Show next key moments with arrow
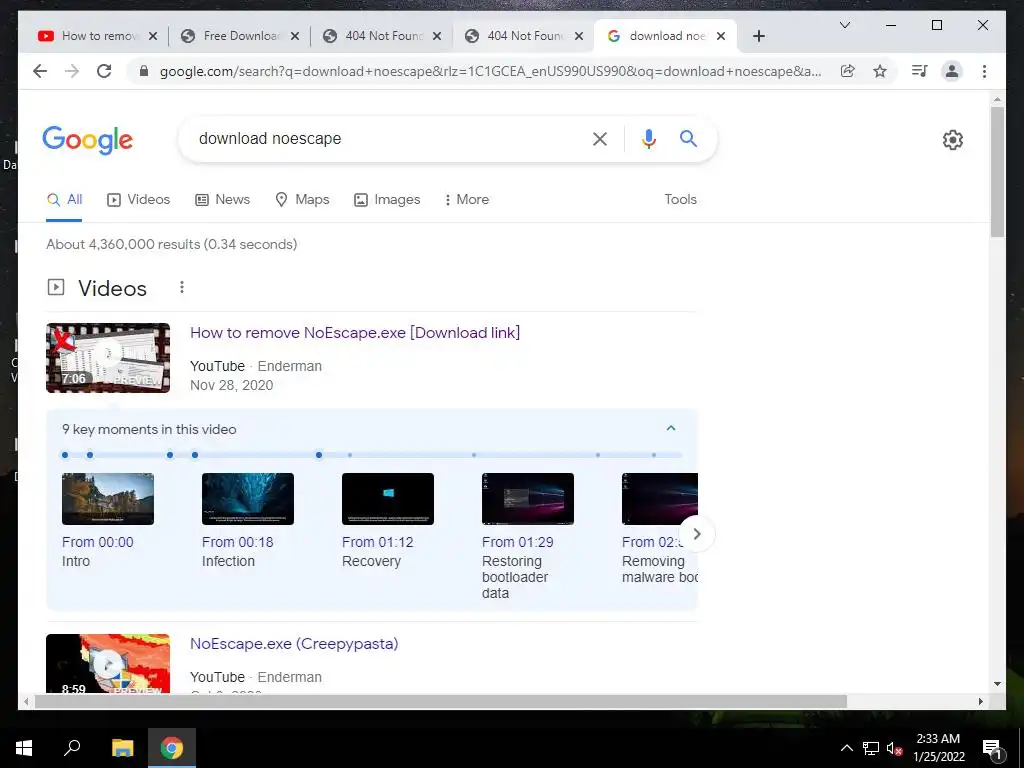Screen dimensions: 1024x768 tap(697, 534)
